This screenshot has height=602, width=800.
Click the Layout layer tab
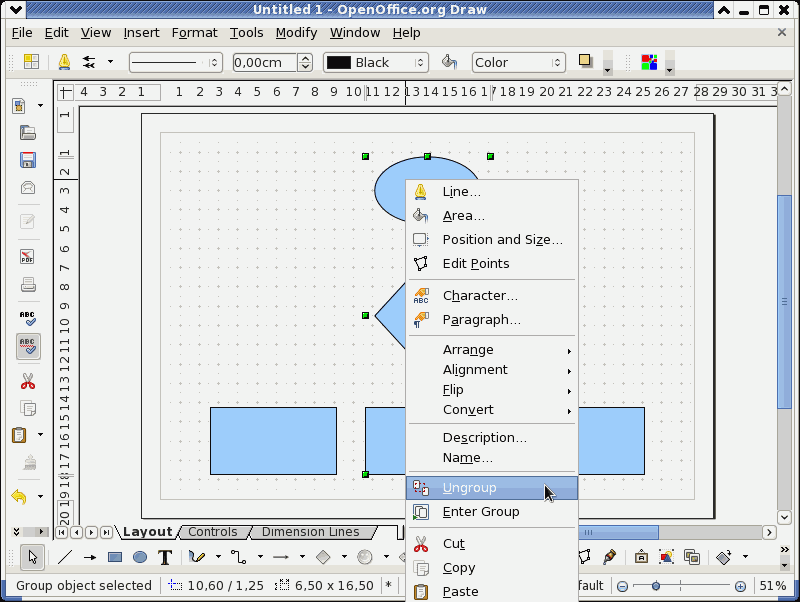[147, 532]
